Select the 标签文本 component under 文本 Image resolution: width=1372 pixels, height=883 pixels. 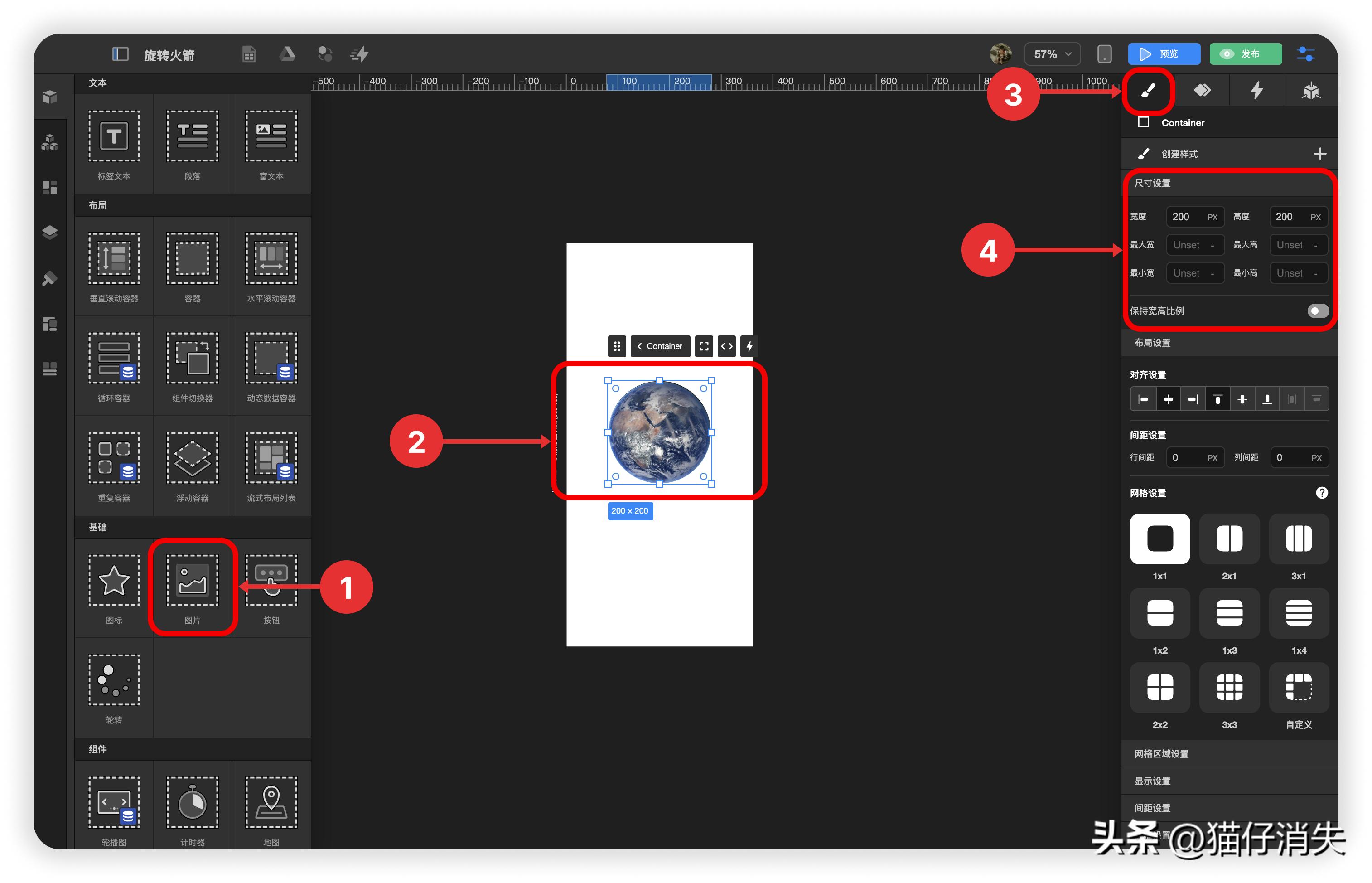pos(113,136)
